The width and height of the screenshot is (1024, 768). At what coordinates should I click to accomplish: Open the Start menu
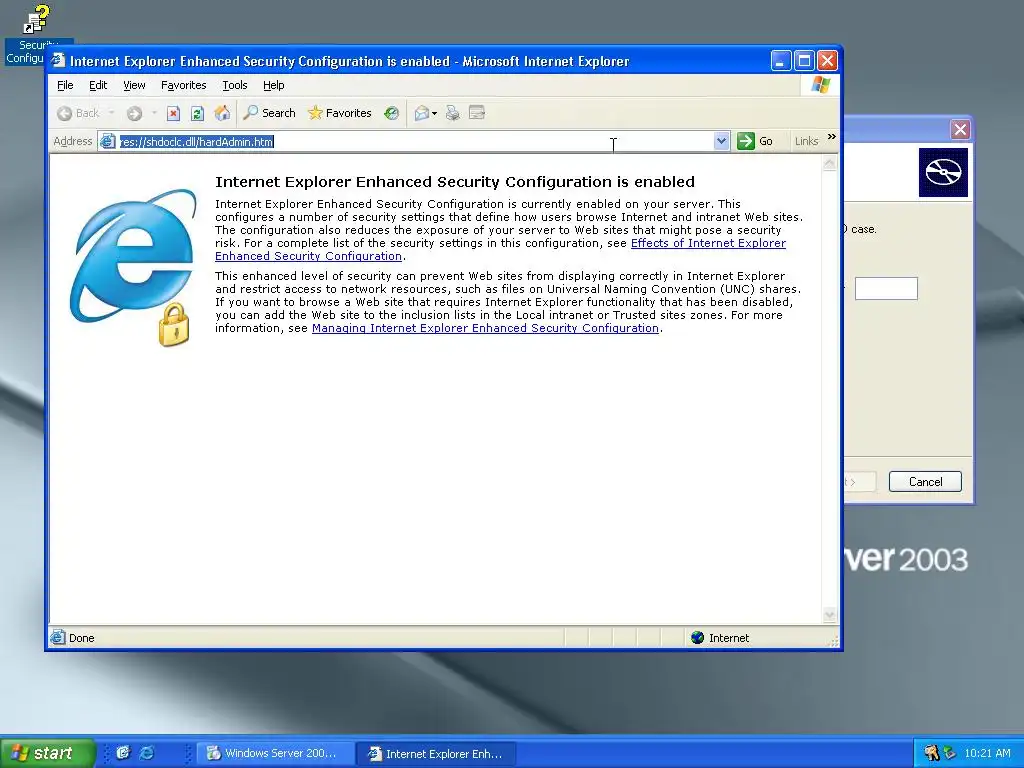(47, 753)
